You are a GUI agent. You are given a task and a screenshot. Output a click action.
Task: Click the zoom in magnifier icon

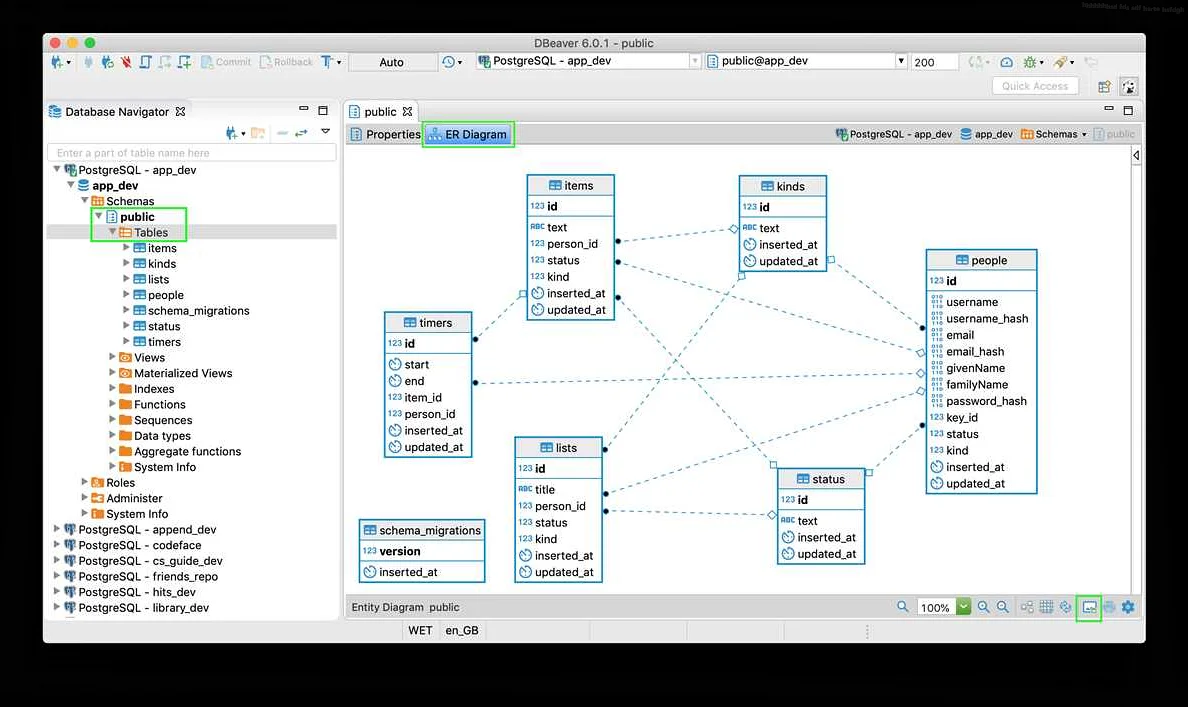pyautogui.click(x=983, y=607)
